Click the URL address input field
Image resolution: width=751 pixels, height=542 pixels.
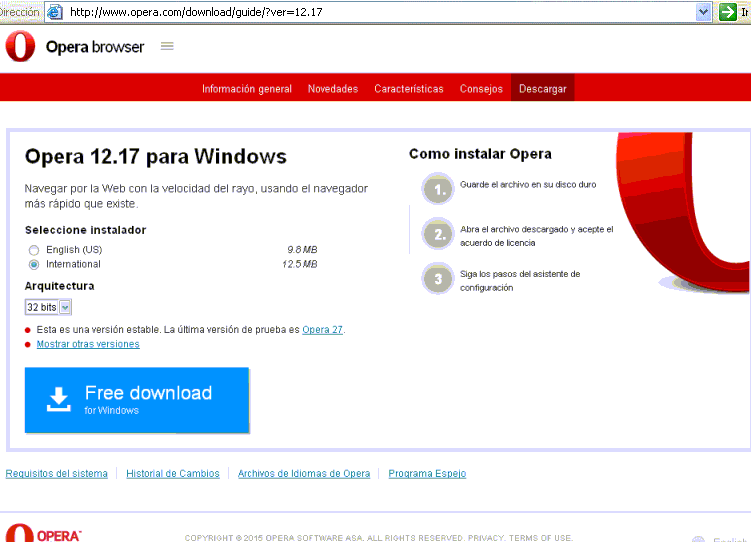pos(378,12)
